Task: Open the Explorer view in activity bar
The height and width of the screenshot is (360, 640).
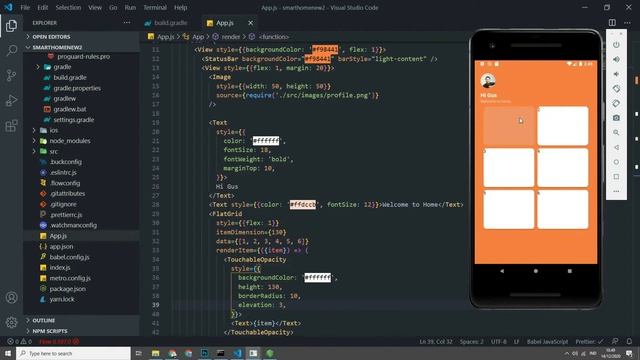Action: 11,26
